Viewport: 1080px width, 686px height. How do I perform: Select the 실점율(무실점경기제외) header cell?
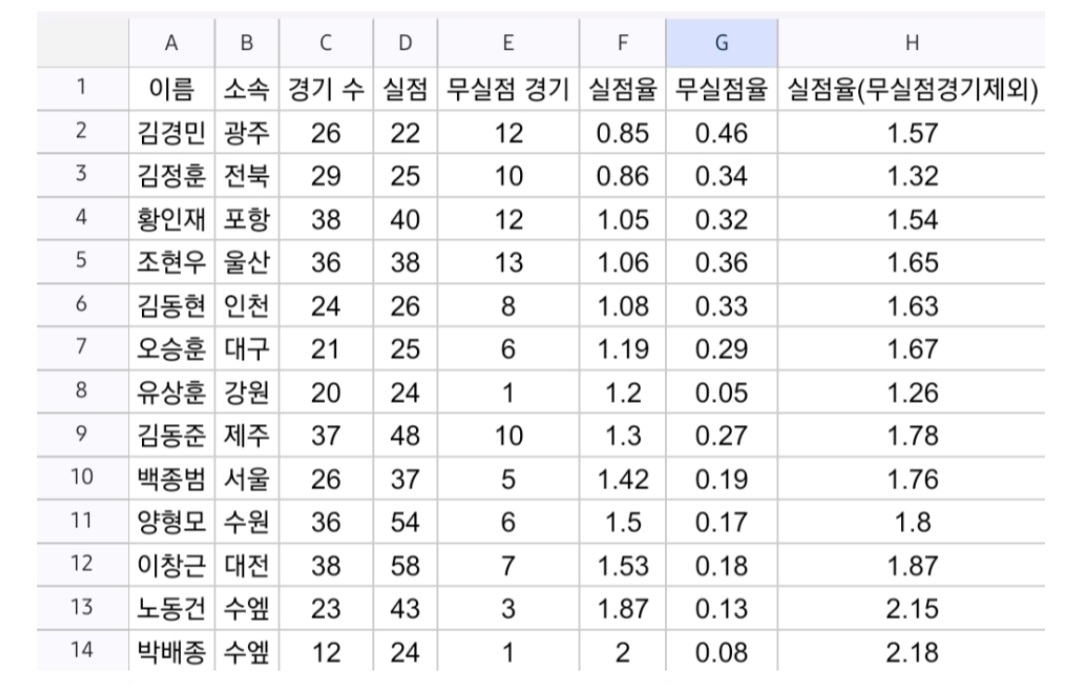911,90
